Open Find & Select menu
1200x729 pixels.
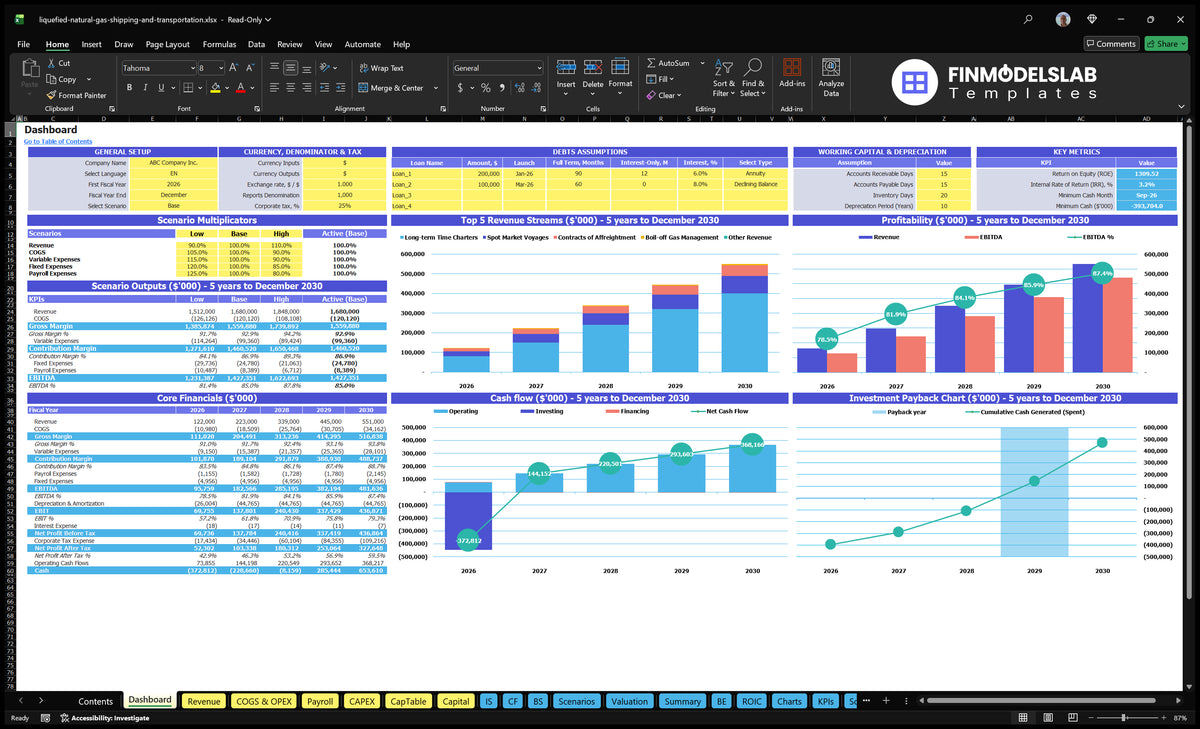pyautogui.click(x=753, y=77)
